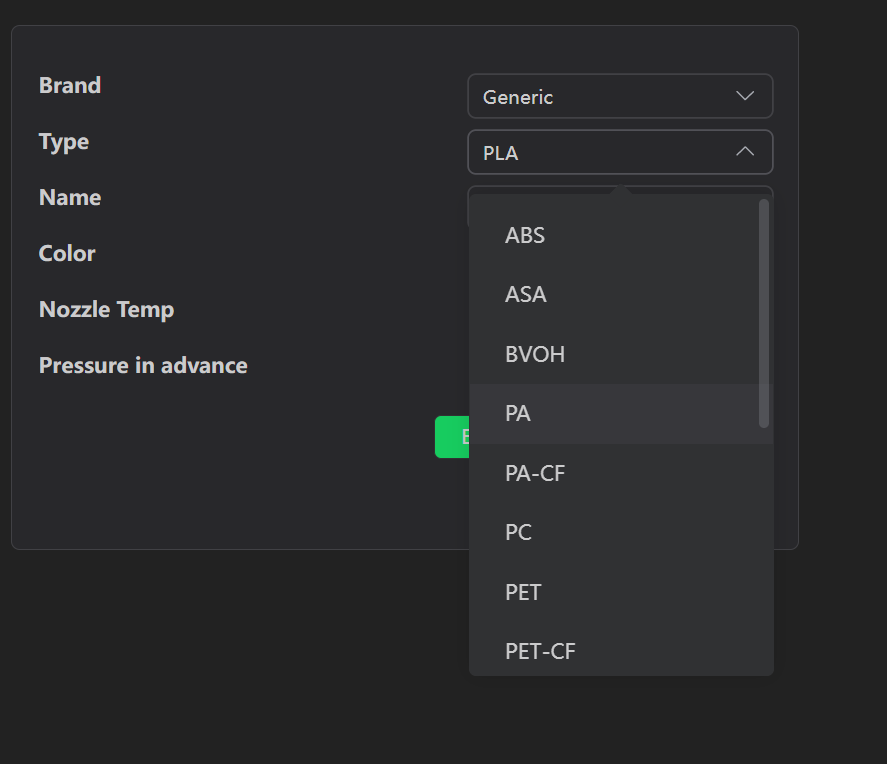Image resolution: width=887 pixels, height=764 pixels.
Task: Select PC from the type list
Action: tap(518, 533)
